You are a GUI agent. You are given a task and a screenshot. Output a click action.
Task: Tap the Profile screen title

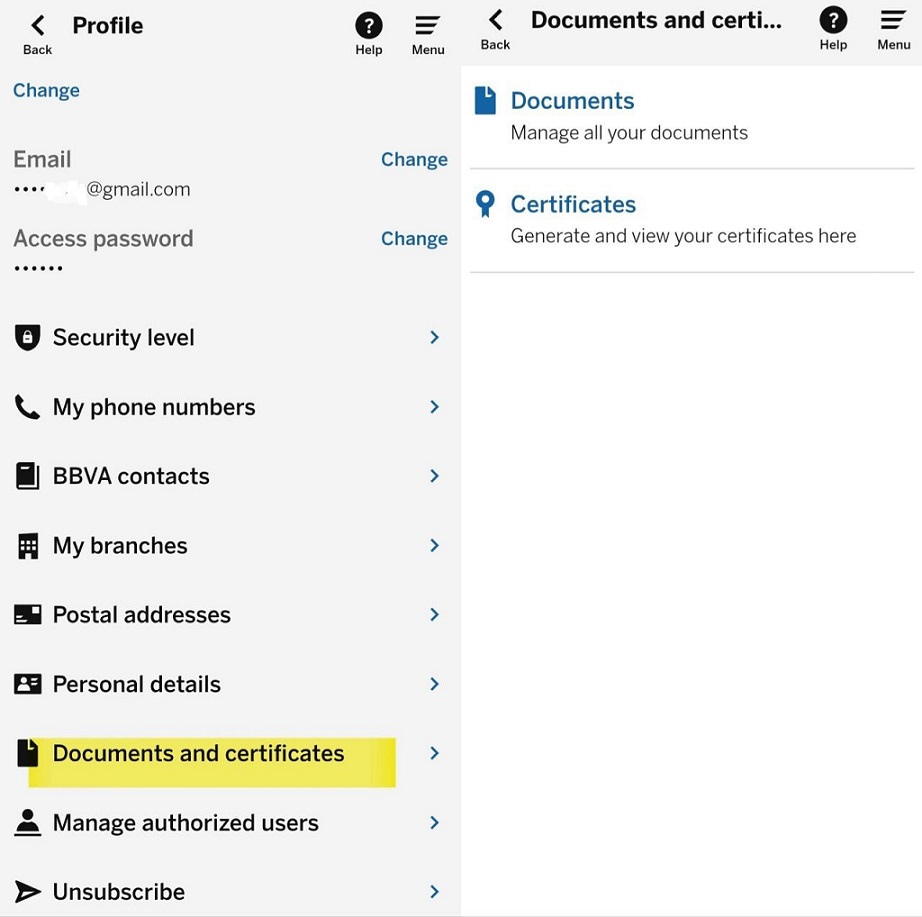(x=108, y=26)
